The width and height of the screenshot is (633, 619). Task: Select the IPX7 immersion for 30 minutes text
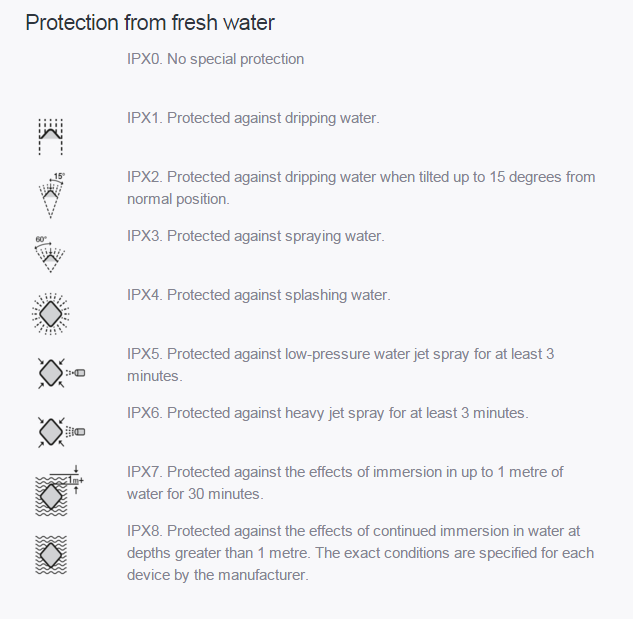(x=345, y=482)
